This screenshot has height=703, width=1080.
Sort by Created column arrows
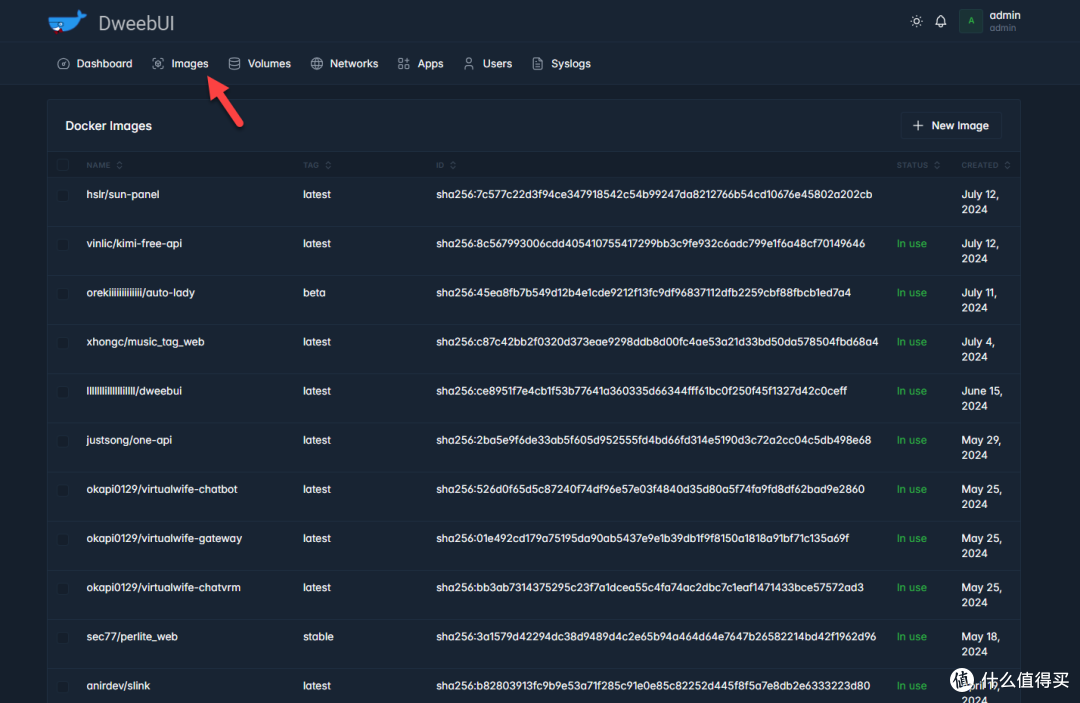(x=1007, y=165)
